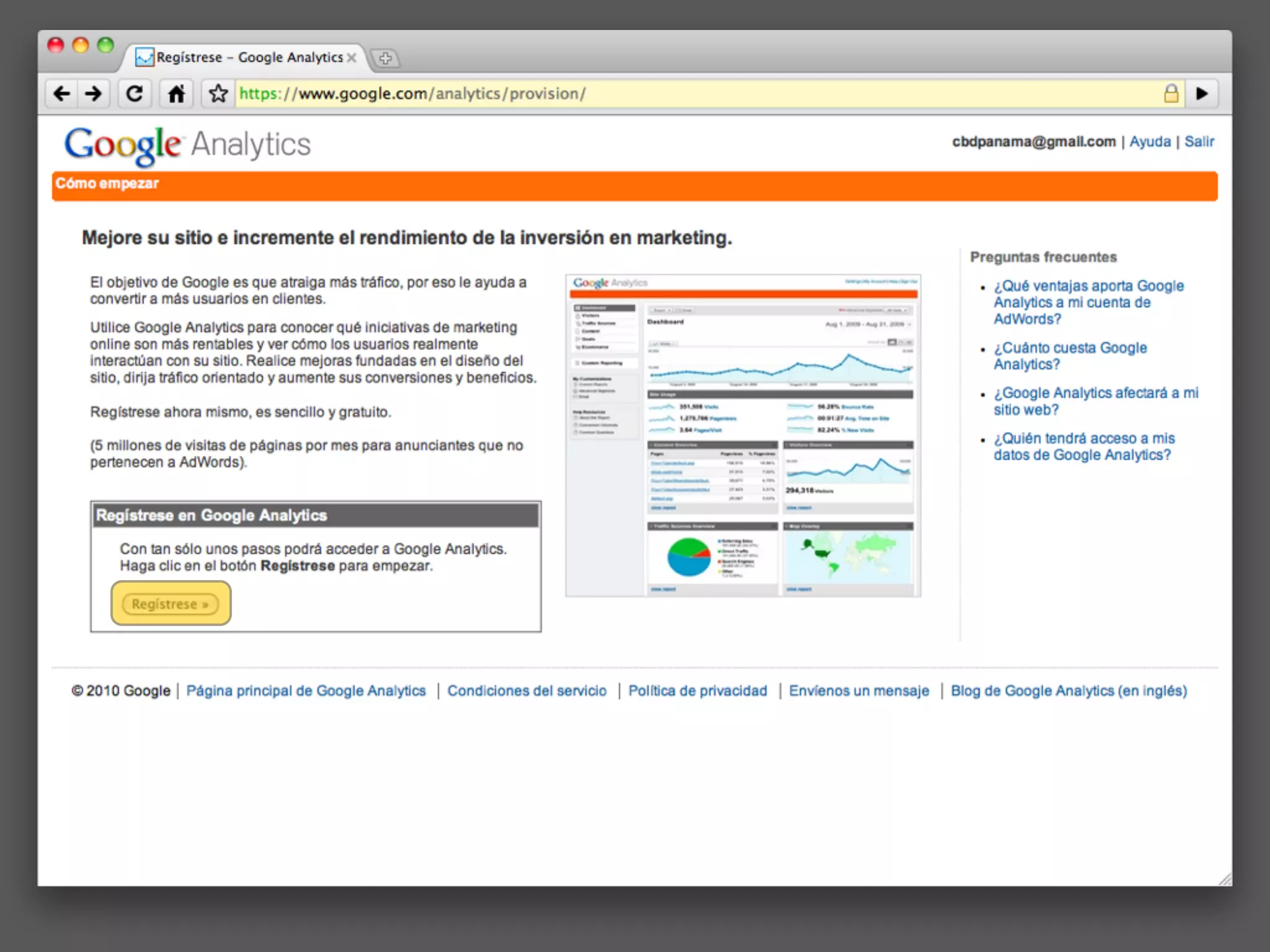Open the Ayuda link

[1150, 141]
